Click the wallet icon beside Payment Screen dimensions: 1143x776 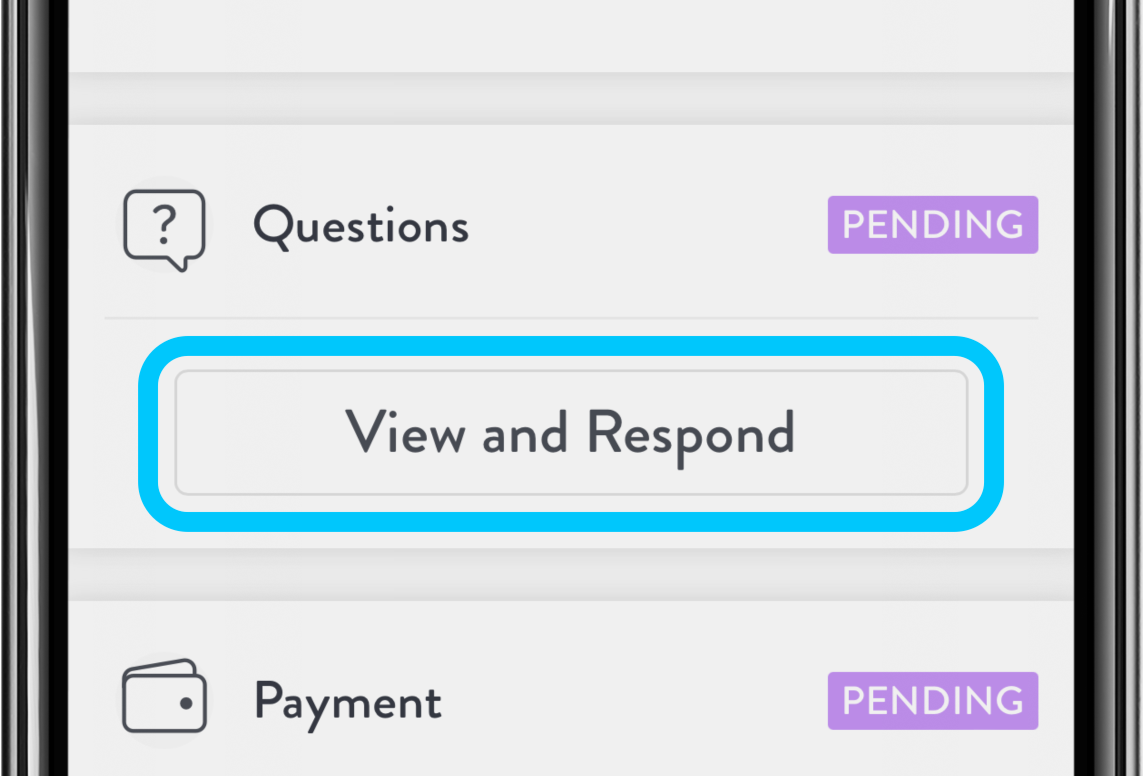164,696
